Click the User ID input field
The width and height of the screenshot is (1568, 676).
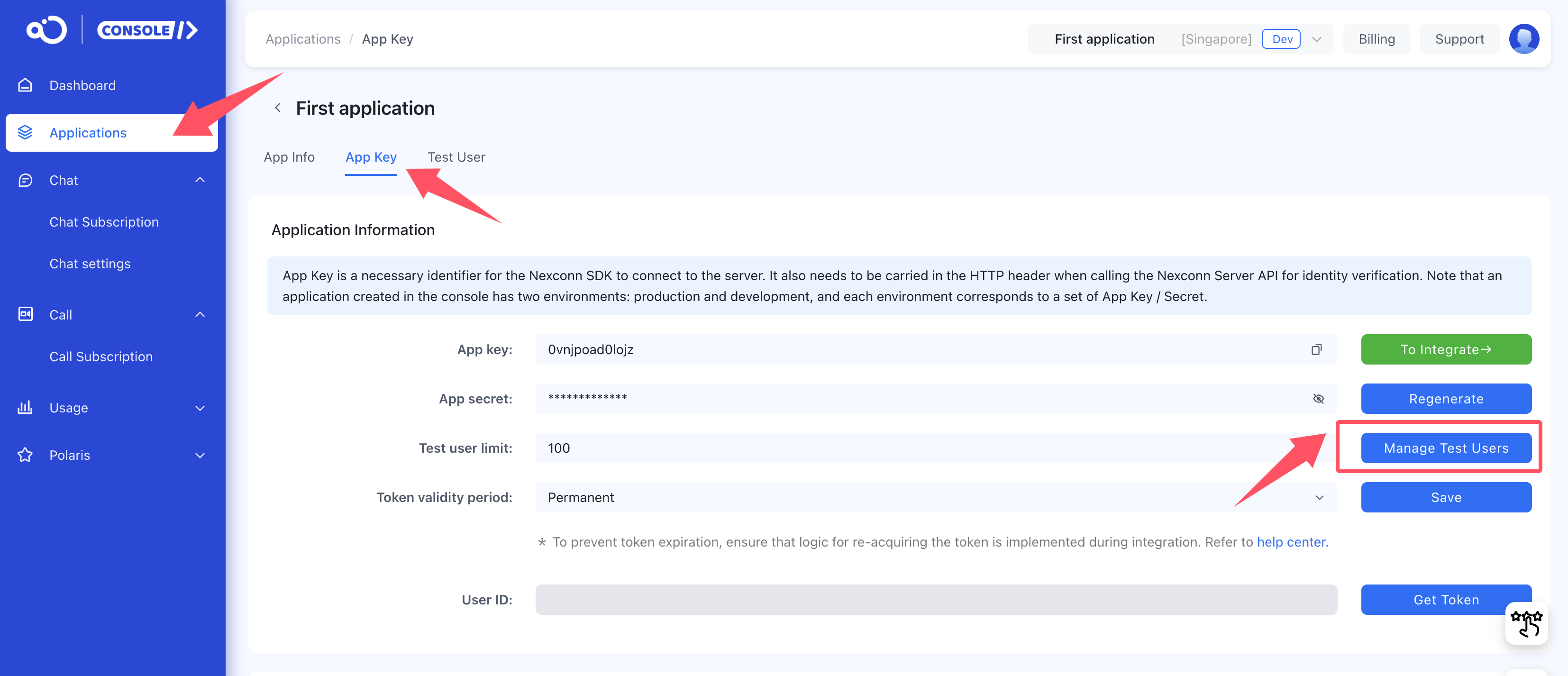pyautogui.click(x=936, y=600)
